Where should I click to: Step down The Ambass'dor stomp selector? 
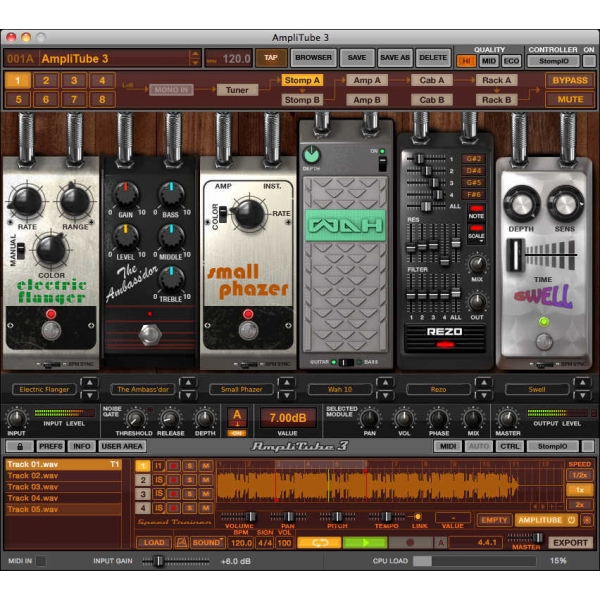click(x=188, y=395)
